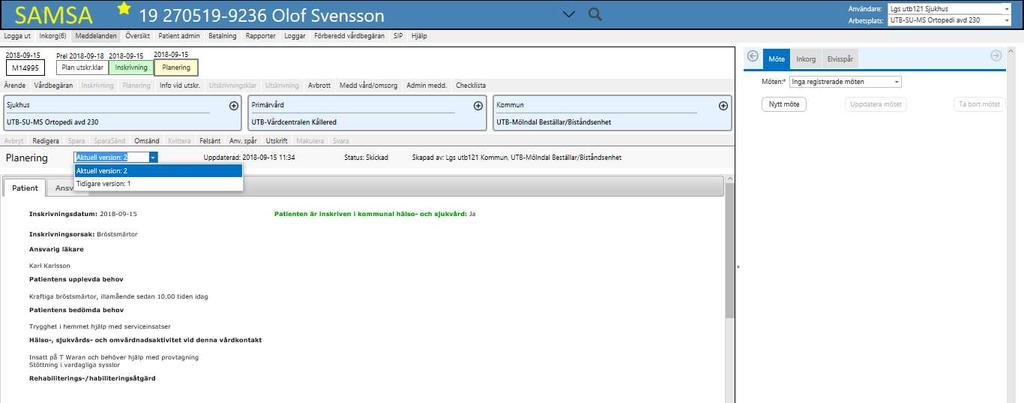
Task: Open the Hjälp menu
Action: (419, 36)
